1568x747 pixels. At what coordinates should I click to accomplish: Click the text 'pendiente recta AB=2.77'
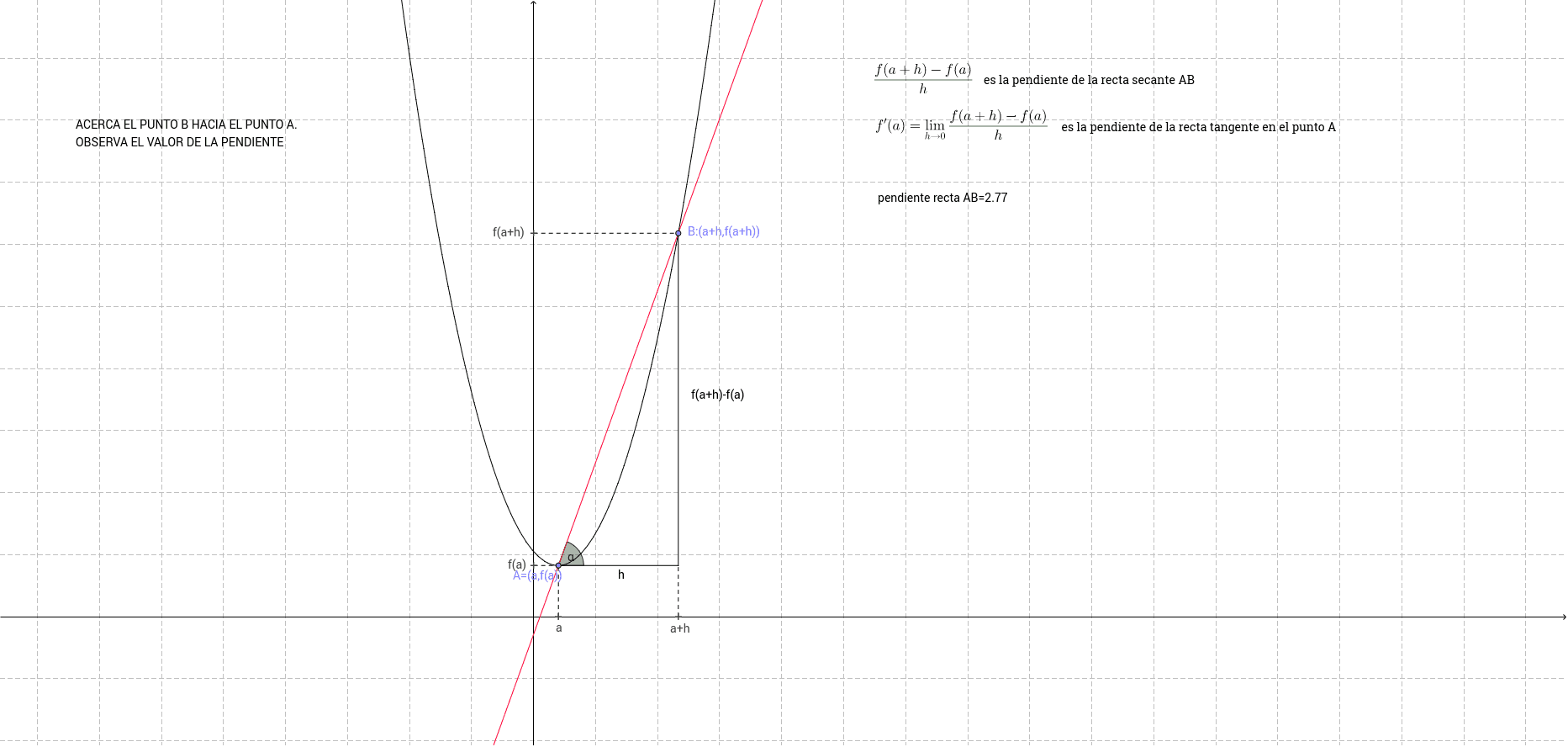point(942,198)
